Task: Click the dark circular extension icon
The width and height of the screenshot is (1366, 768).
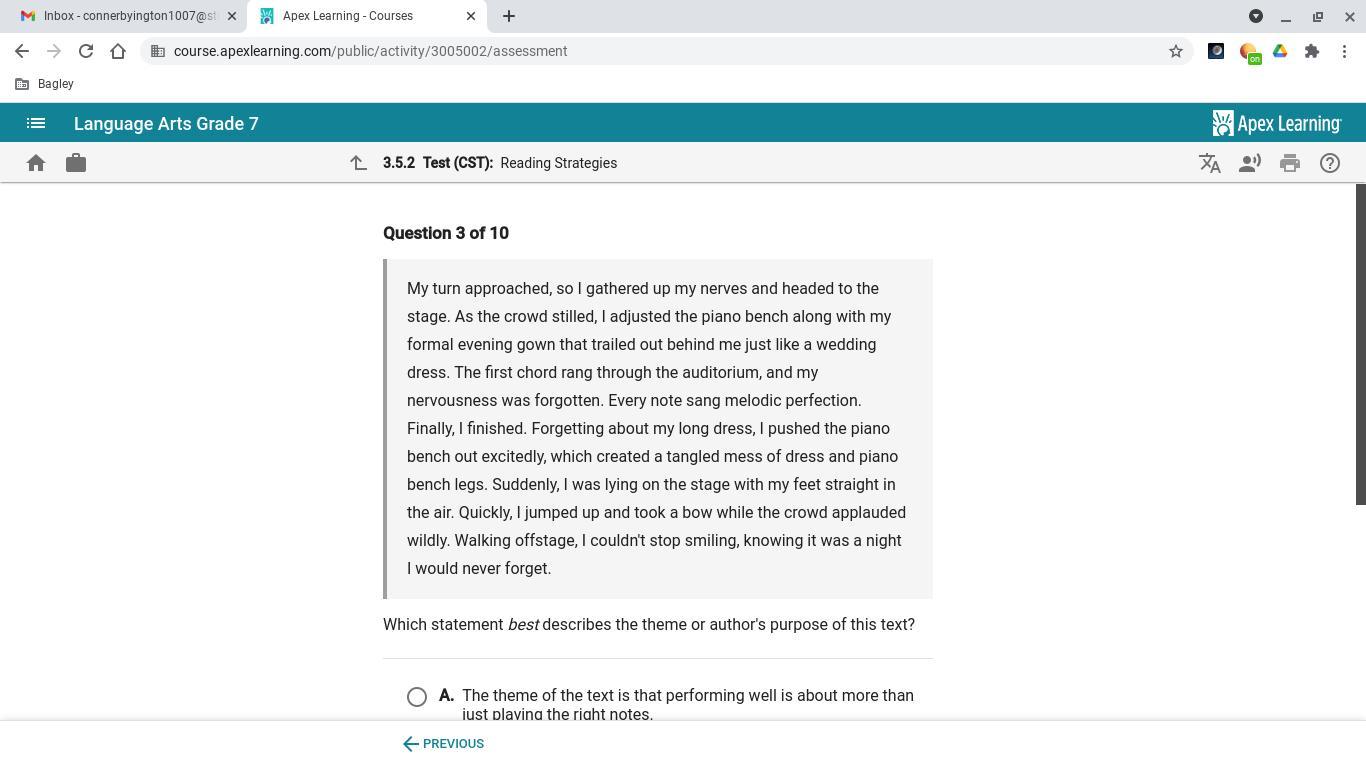Action: tap(1216, 51)
